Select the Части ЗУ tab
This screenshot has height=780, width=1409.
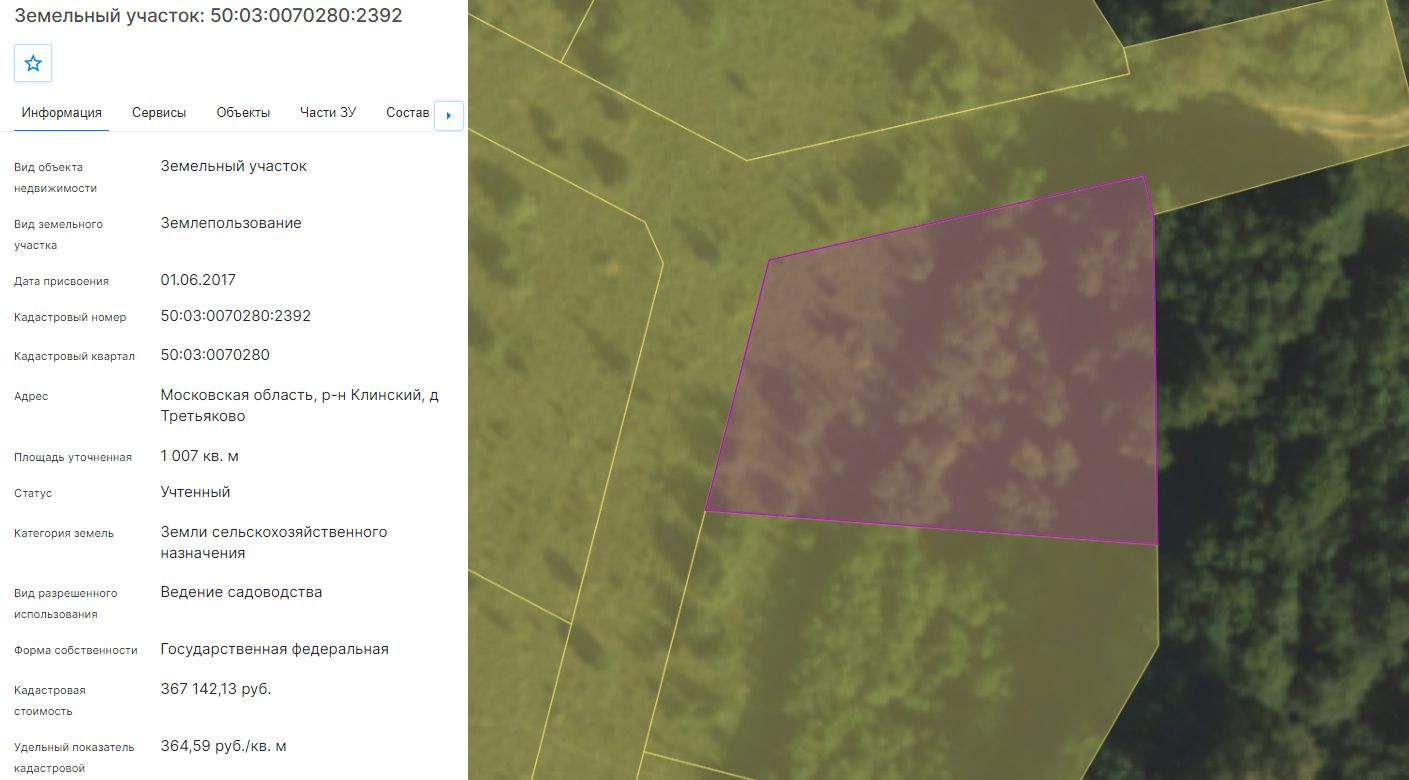(328, 113)
